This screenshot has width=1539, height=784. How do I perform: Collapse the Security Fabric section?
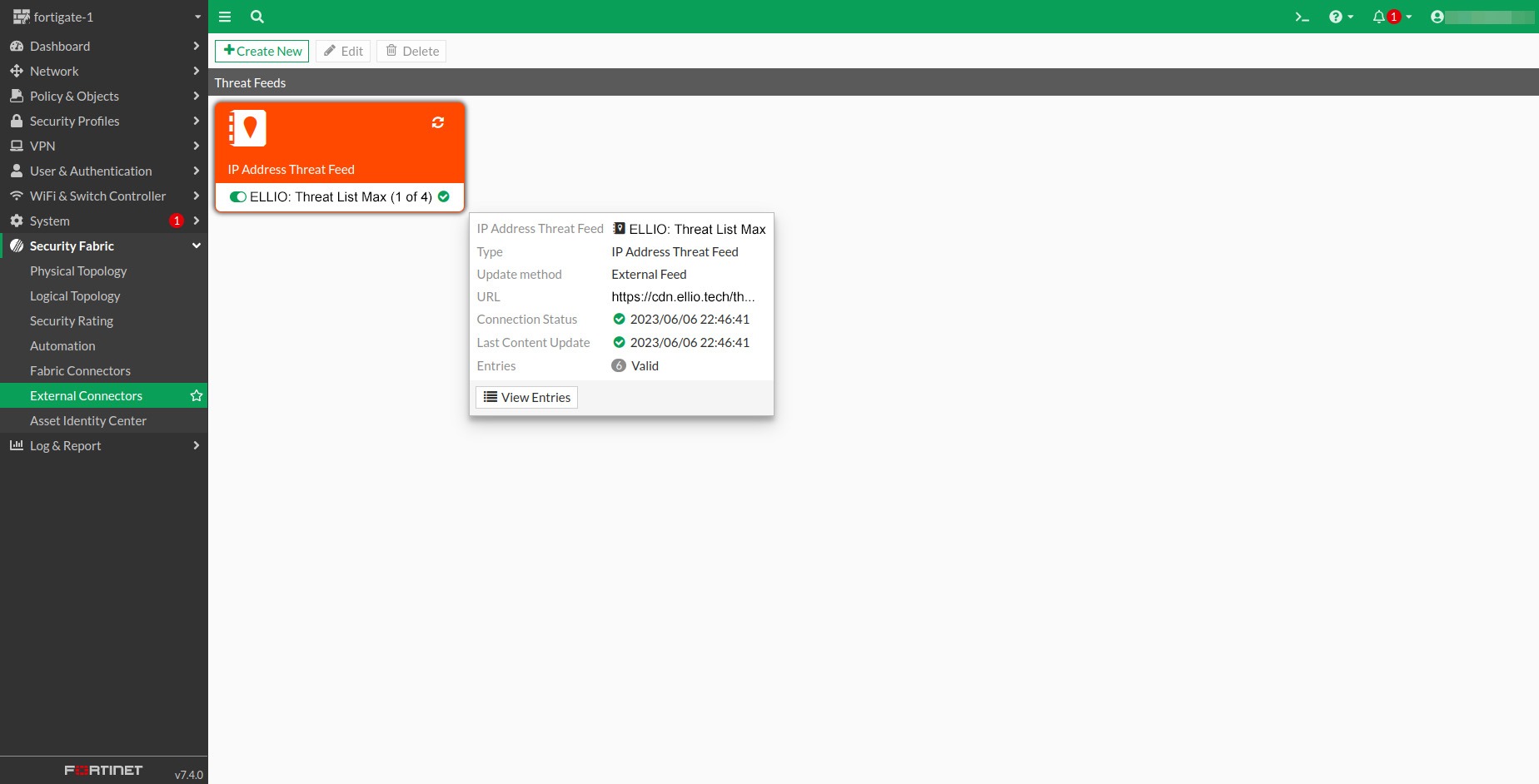[197, 246]
